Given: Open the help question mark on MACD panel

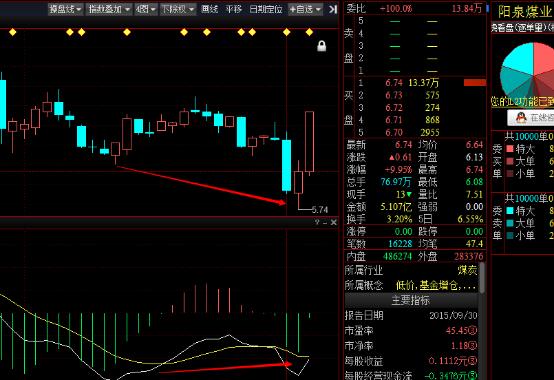Looking at the screenshot, I should coord(317,222).
